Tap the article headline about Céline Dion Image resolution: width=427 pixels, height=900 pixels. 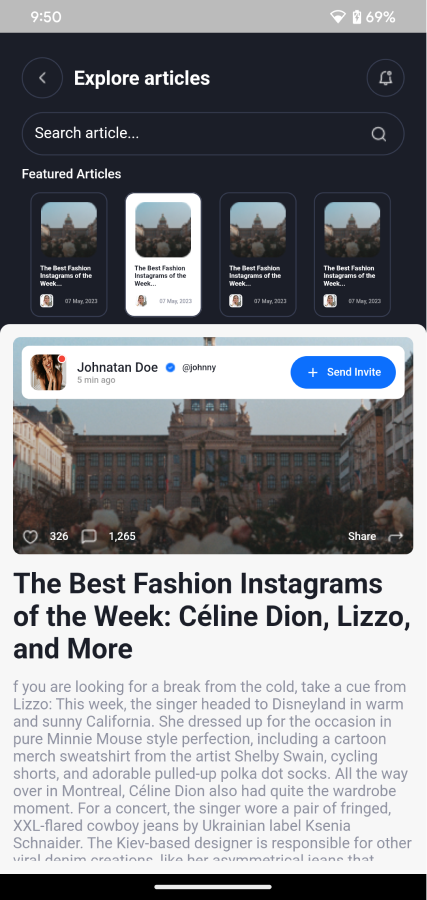point(212,616)
